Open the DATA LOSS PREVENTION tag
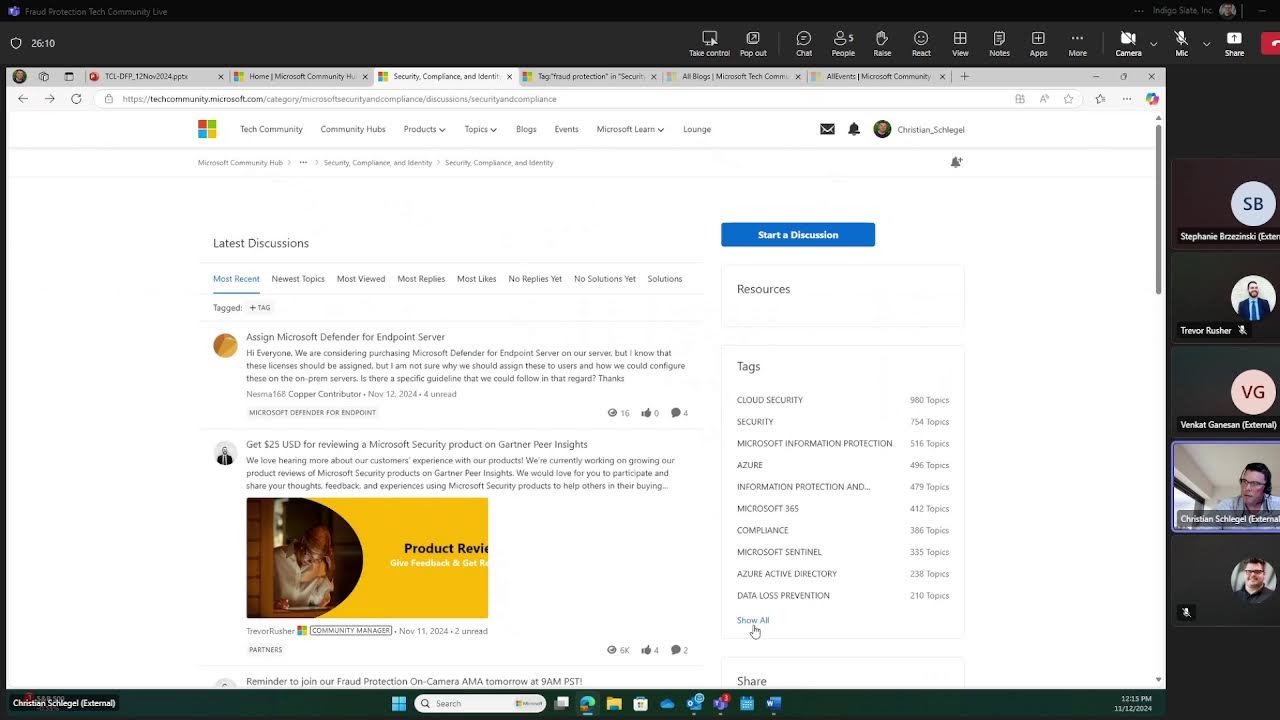The image size is (1280, 720). click(783, 595)
